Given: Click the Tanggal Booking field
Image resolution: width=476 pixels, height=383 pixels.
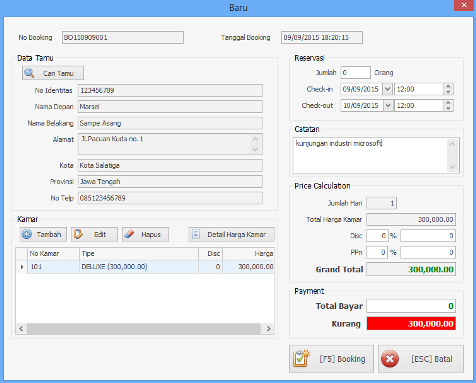Looking at the screenshot, I should tap(322, 37).
